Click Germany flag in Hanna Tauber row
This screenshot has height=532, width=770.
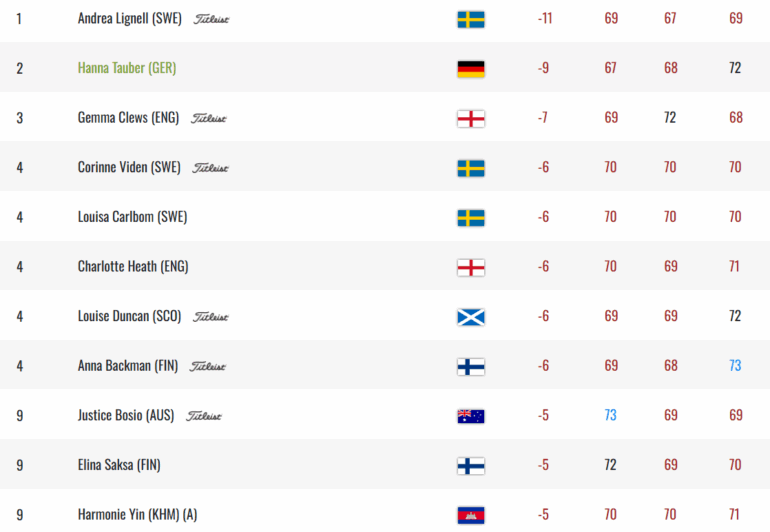point(471,68)
